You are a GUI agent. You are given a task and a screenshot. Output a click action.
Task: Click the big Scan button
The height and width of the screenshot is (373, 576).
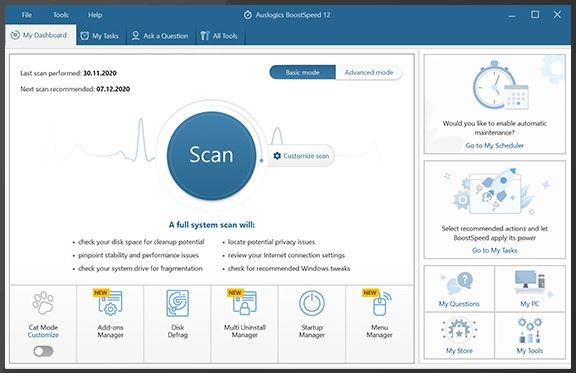pos(211,155)
